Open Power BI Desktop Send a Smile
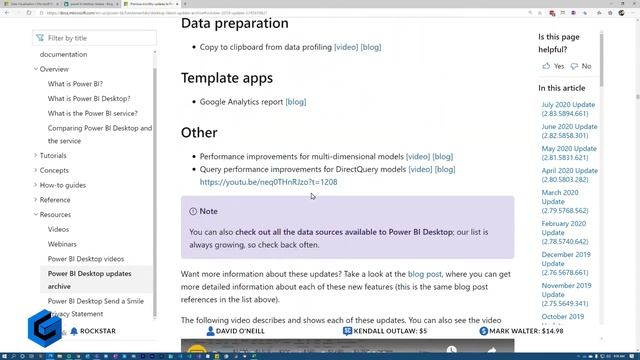This screenshot has width=640, height=360. 96,301
